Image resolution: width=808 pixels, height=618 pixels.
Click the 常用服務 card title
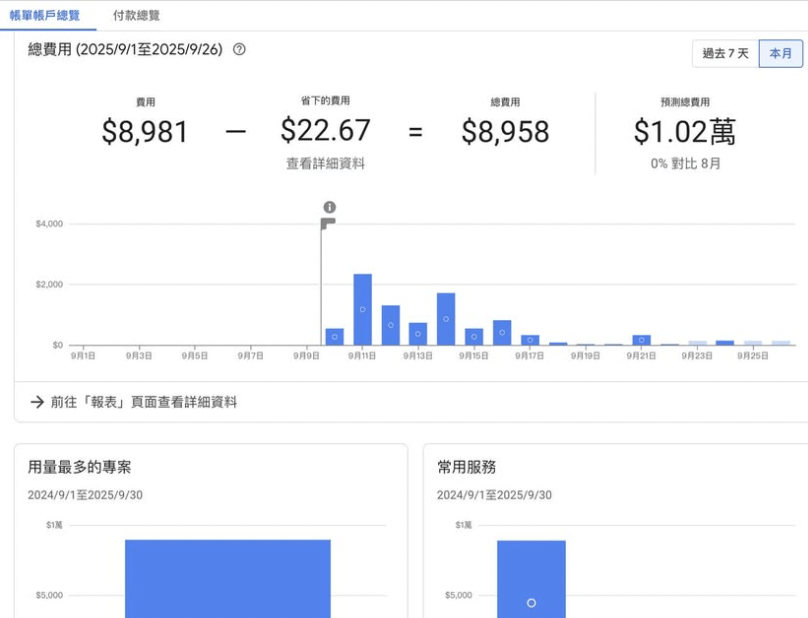[x=466, y=467]
